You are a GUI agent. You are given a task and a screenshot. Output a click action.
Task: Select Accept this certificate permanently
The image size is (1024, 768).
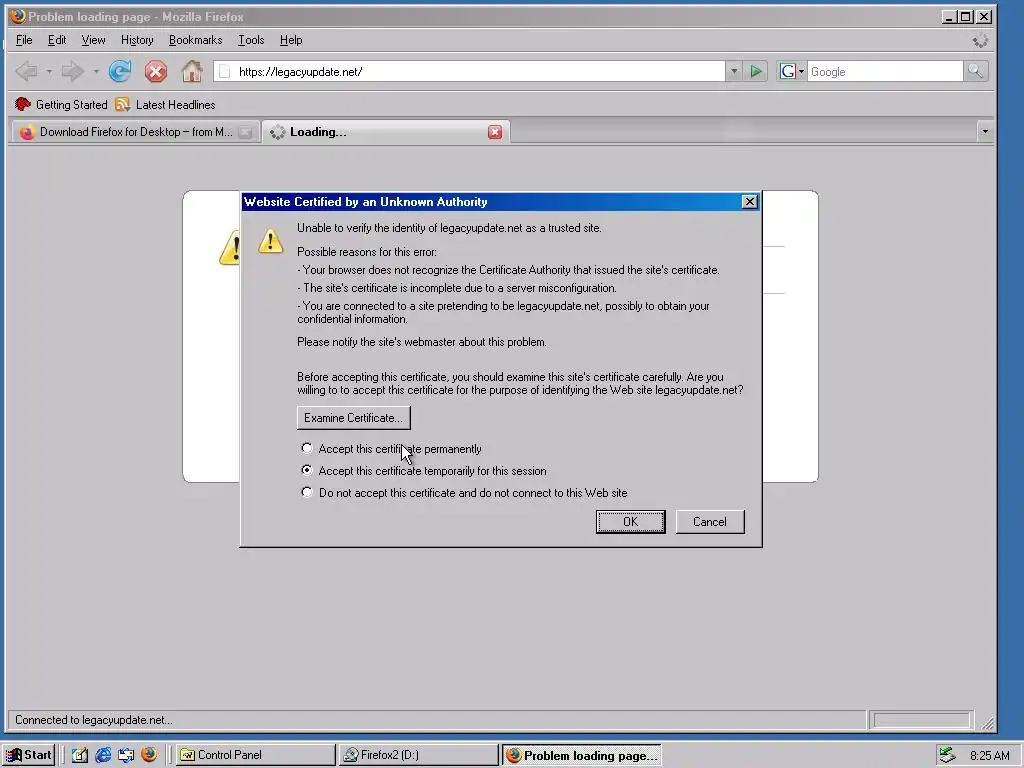click(x=307, y=448)
